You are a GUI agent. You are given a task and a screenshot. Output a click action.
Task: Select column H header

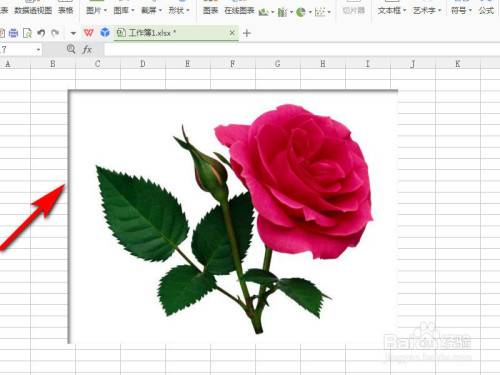[323, 64]
